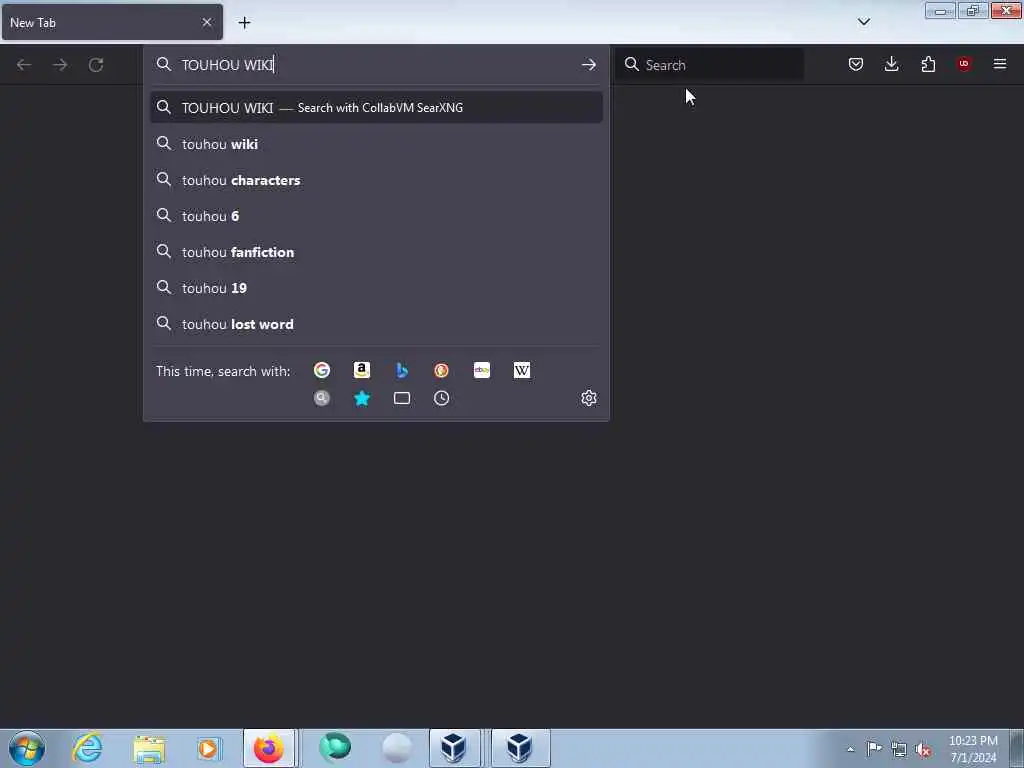Open the Firefox hamburger menu
Screen dimensions: 1024x768
pyautogui.click(x=1000, y=64)
